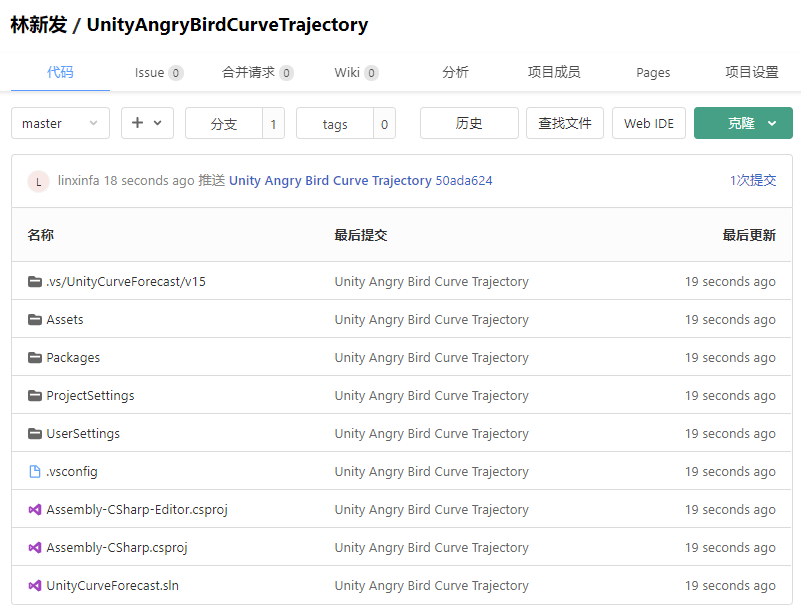
Task: Click the plus icon to add new
Action: pos(137,123)
